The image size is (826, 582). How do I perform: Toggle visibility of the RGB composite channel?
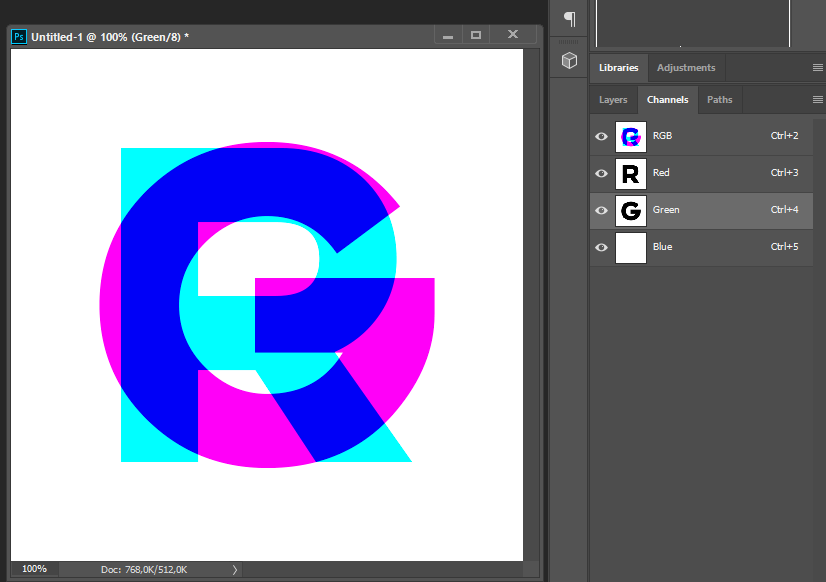601,136
